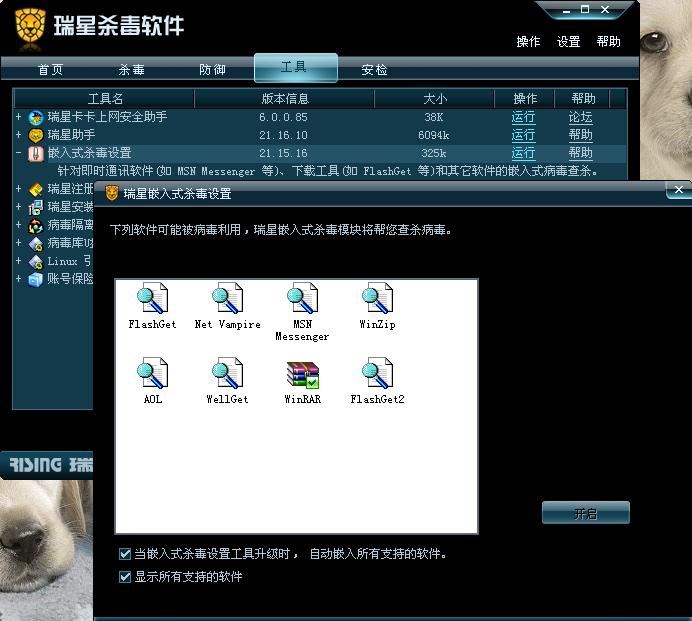
Task: Click the 操作 column header
Action: 525,98
